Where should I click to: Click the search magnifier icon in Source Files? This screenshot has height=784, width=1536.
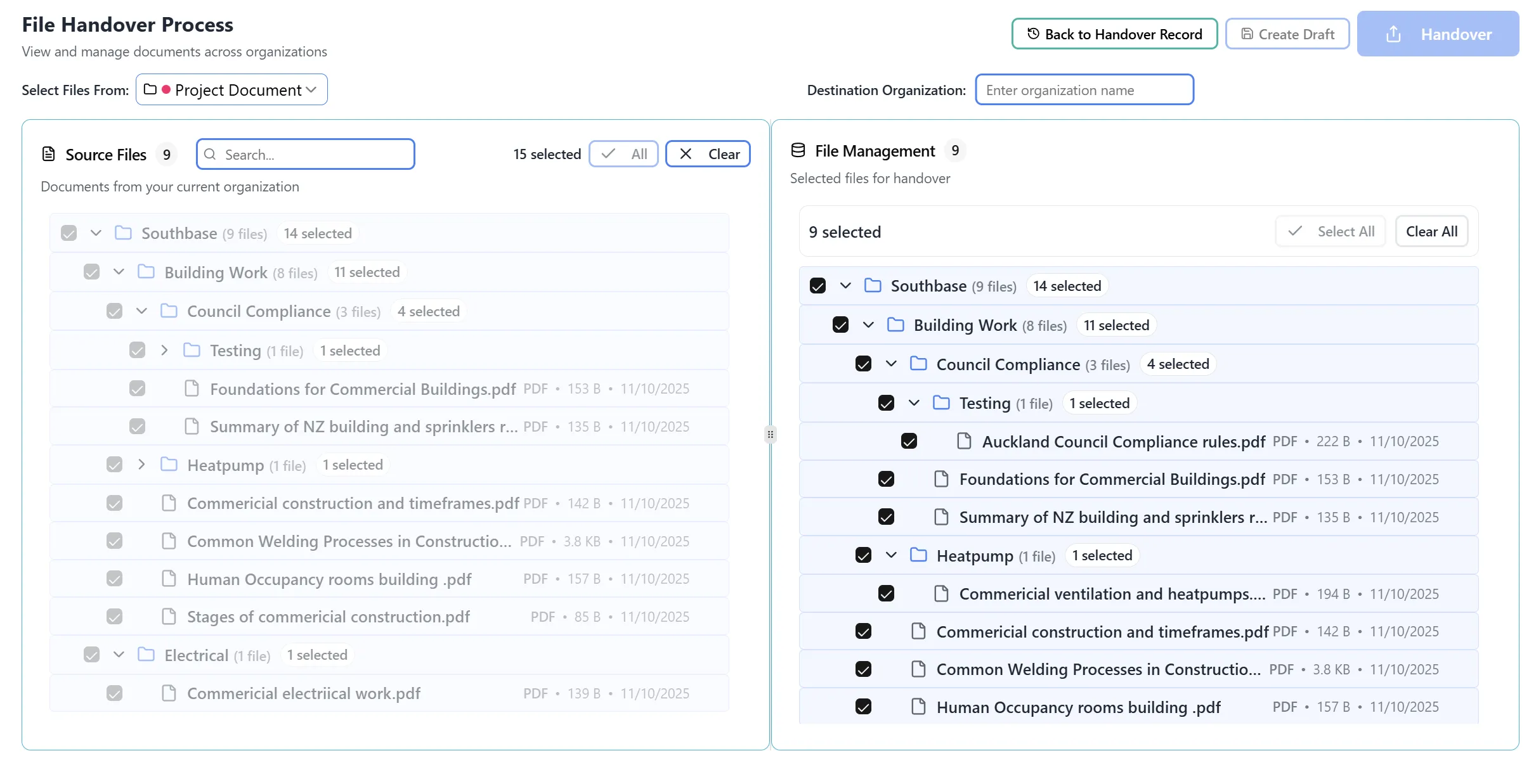coord(210,154)
